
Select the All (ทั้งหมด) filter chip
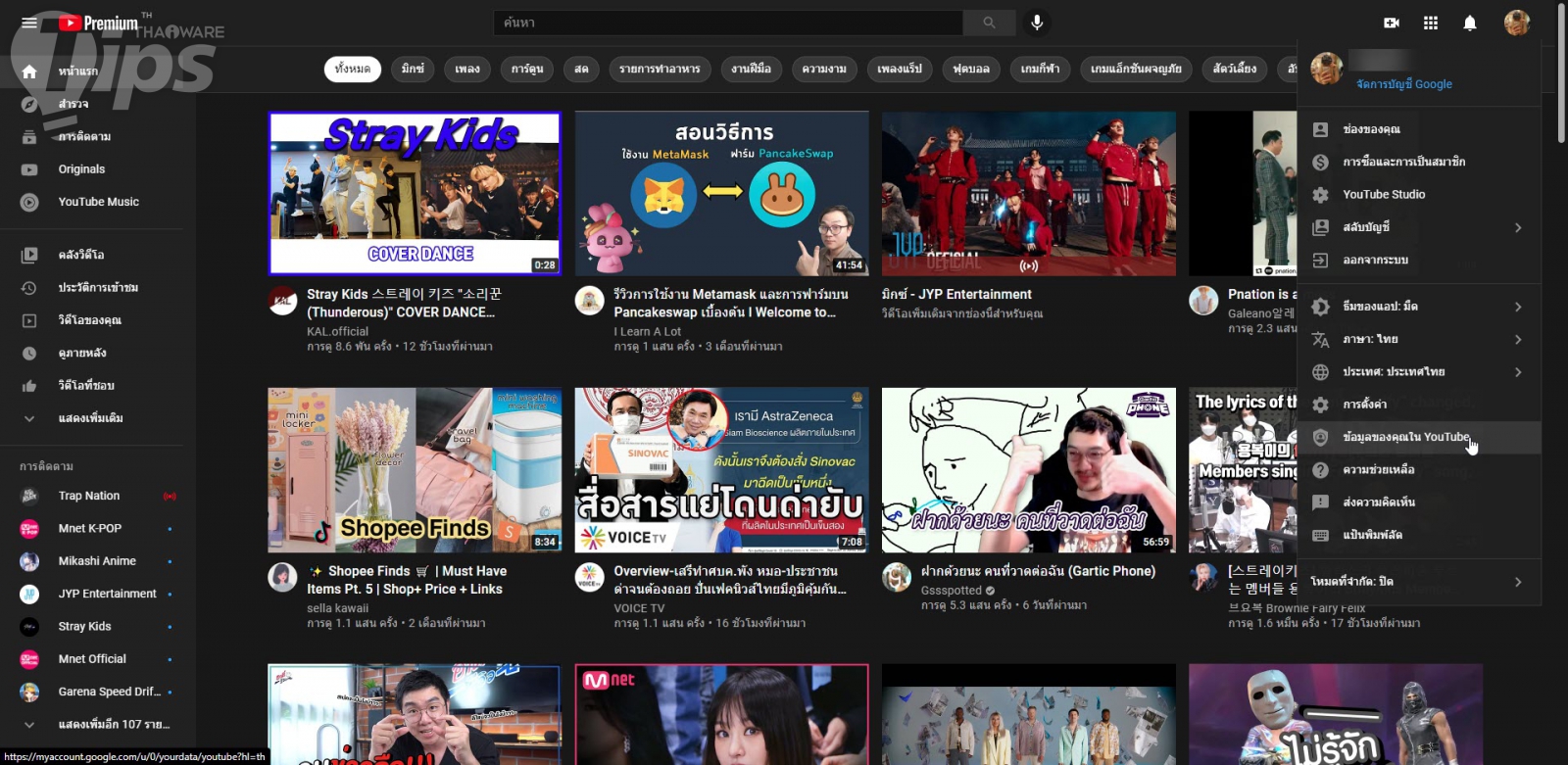pyautogui.click(x=353, y=69)
